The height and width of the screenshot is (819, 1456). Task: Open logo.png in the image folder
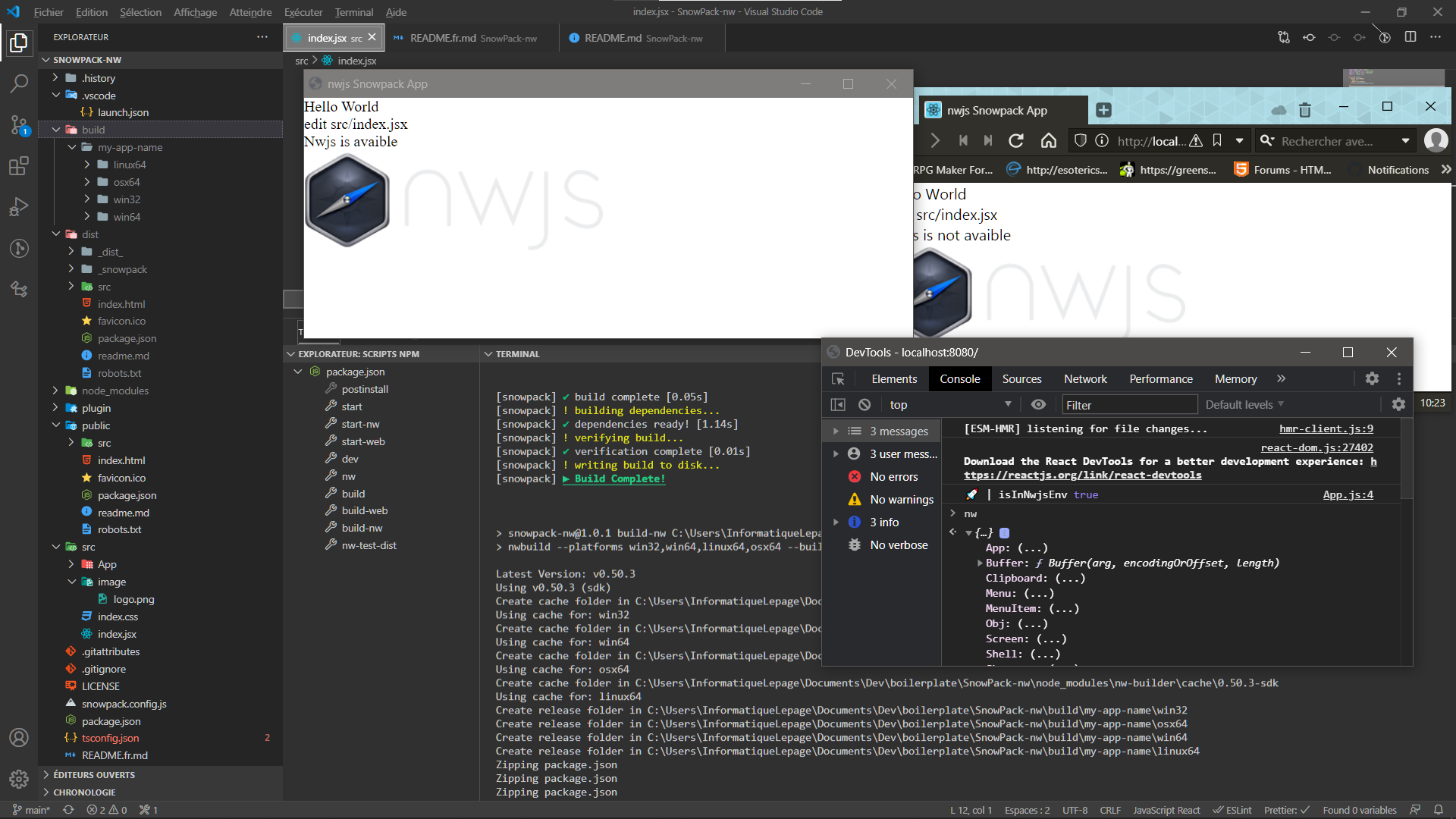click(x=133, y=600)
